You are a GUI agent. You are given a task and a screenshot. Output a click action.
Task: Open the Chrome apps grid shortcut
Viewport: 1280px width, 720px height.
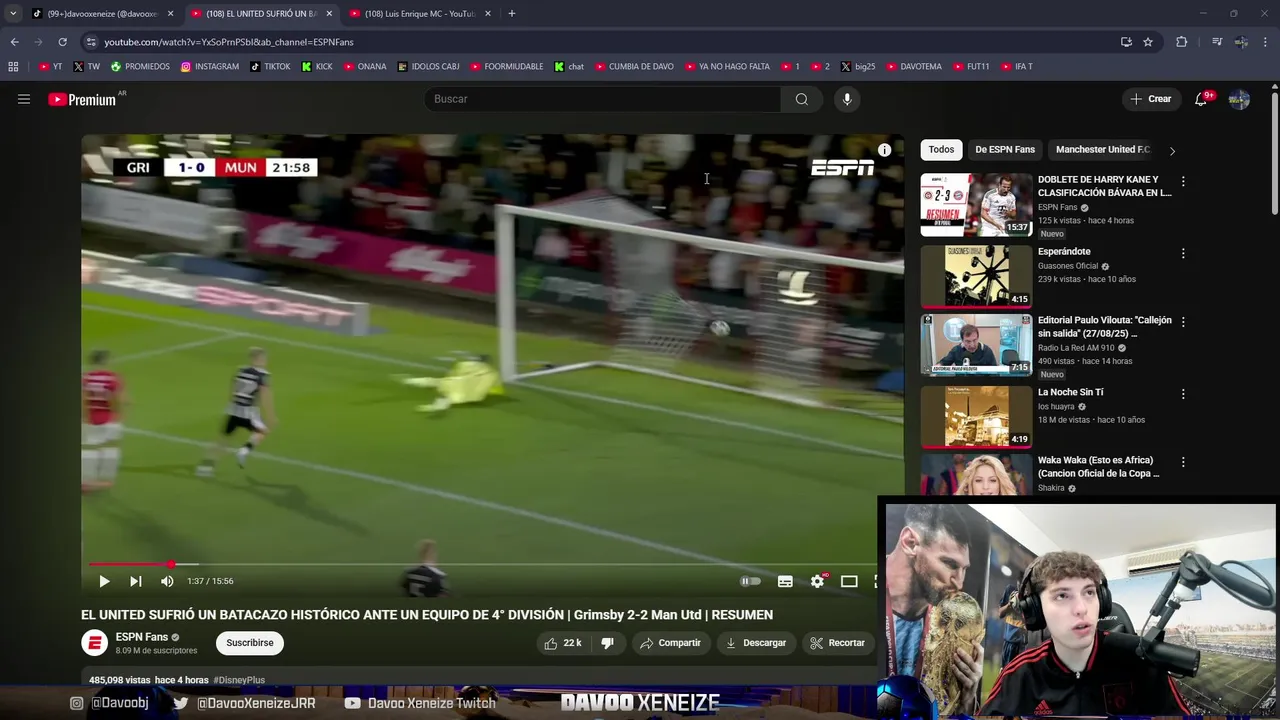13,67
